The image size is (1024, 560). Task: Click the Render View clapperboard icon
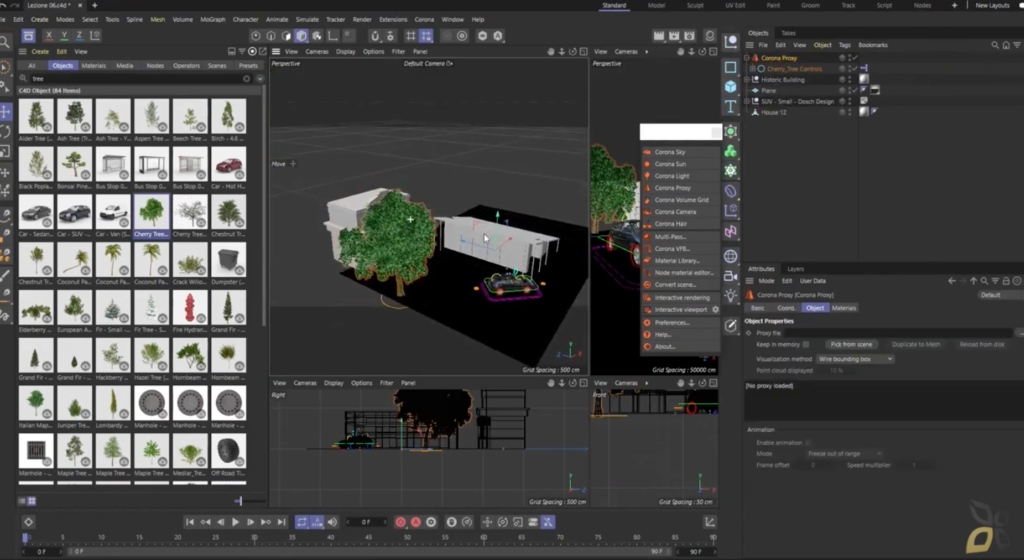click(x=659, y=36)
